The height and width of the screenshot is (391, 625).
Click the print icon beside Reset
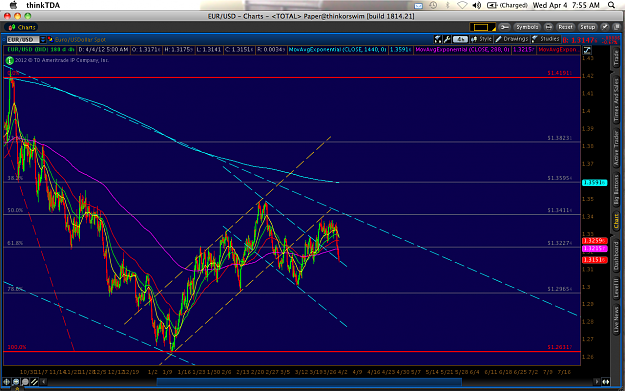click(x=548, y=27)
